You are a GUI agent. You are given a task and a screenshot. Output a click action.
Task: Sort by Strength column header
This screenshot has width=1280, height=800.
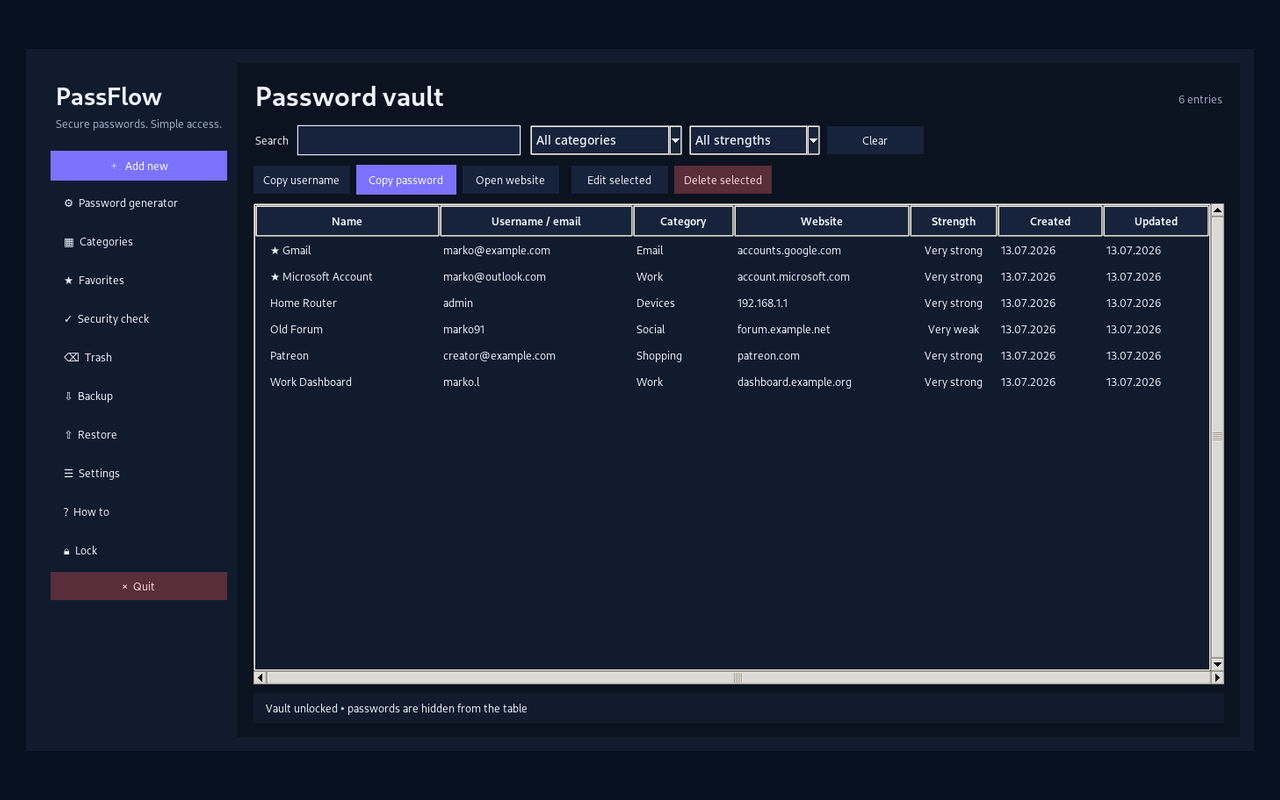coord(953,221)
